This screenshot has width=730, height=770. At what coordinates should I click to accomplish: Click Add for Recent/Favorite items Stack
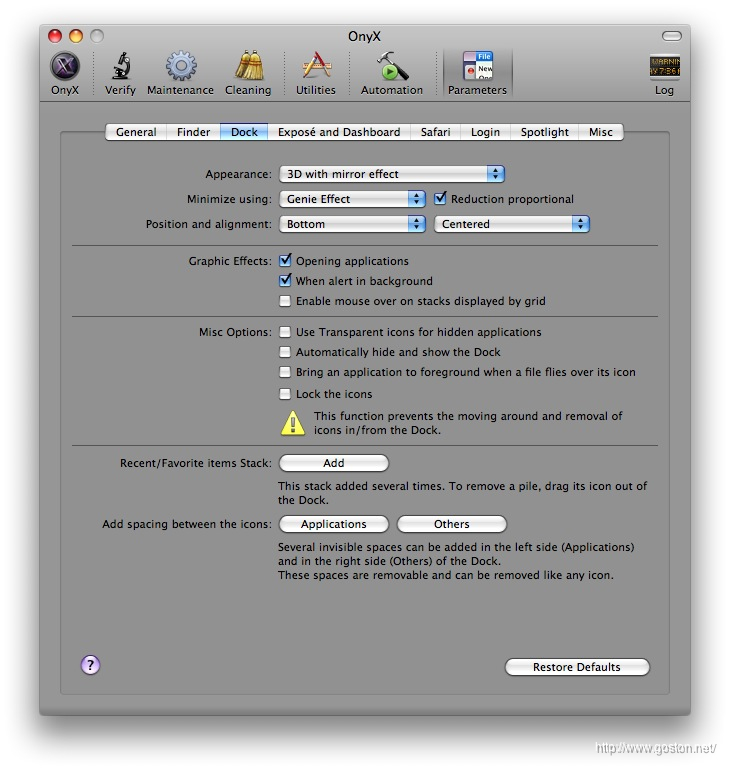coord(334,463)
